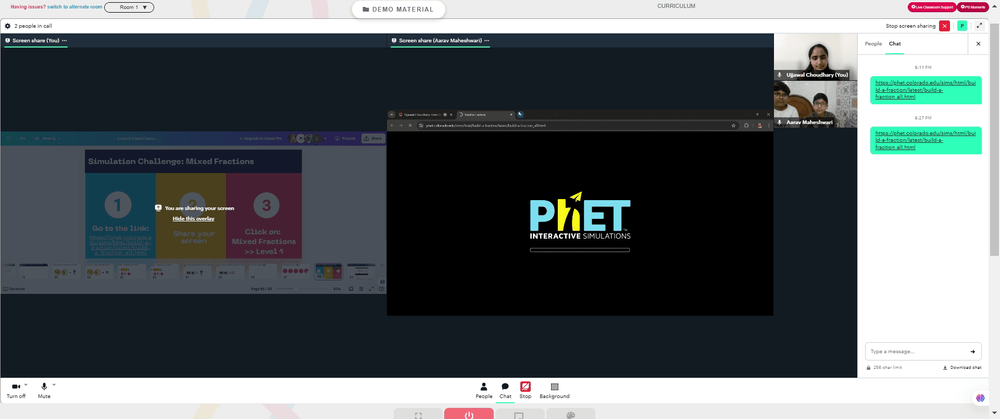Send chat message with arrow icon

pos(973,351)
